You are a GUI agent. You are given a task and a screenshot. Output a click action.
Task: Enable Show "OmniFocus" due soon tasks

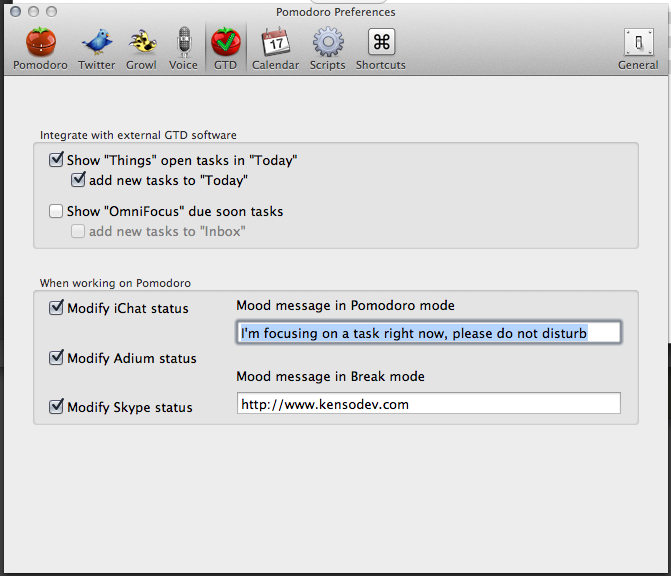56,211
